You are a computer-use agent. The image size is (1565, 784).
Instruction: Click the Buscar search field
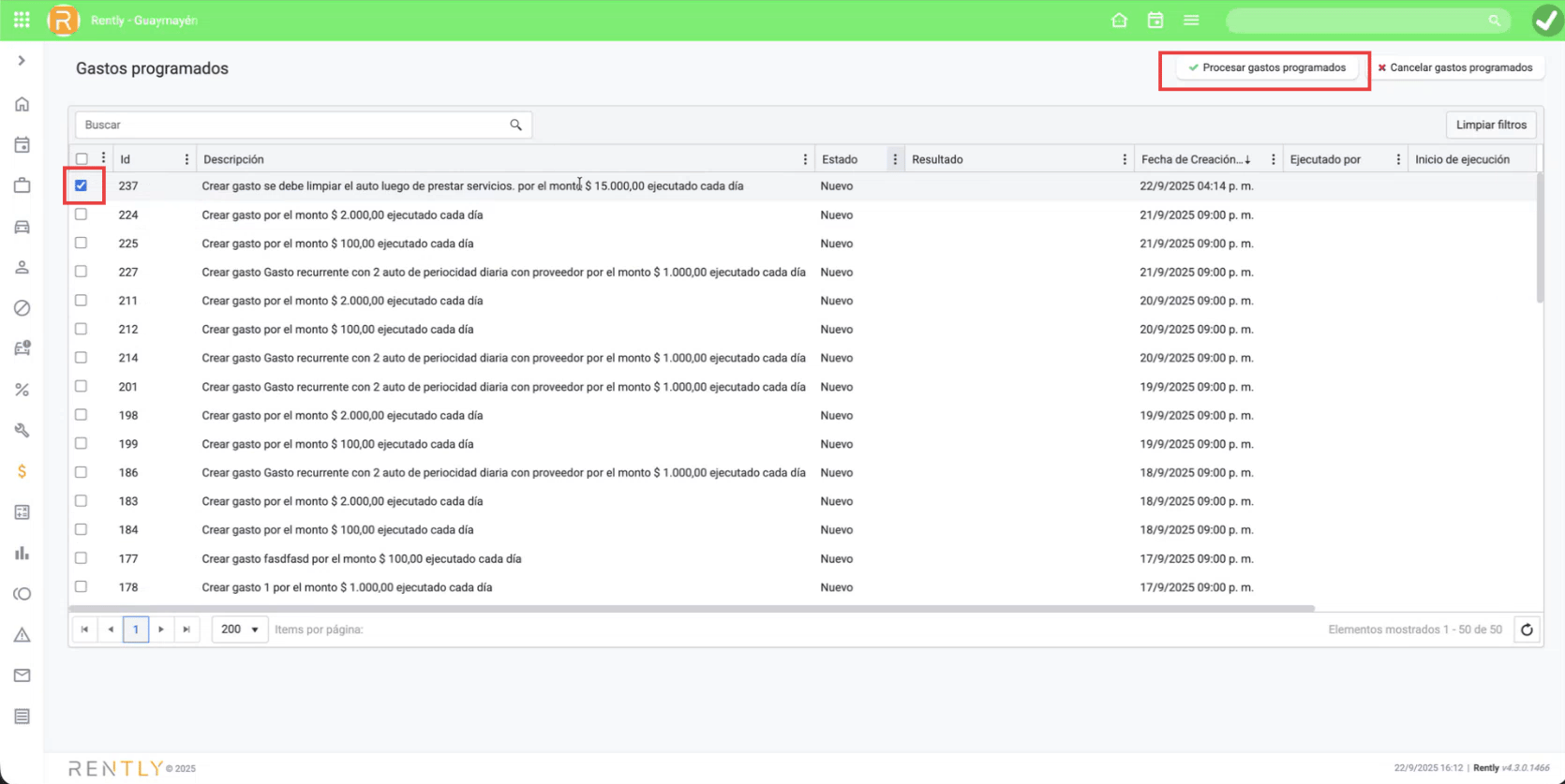(x=295, y=125)
